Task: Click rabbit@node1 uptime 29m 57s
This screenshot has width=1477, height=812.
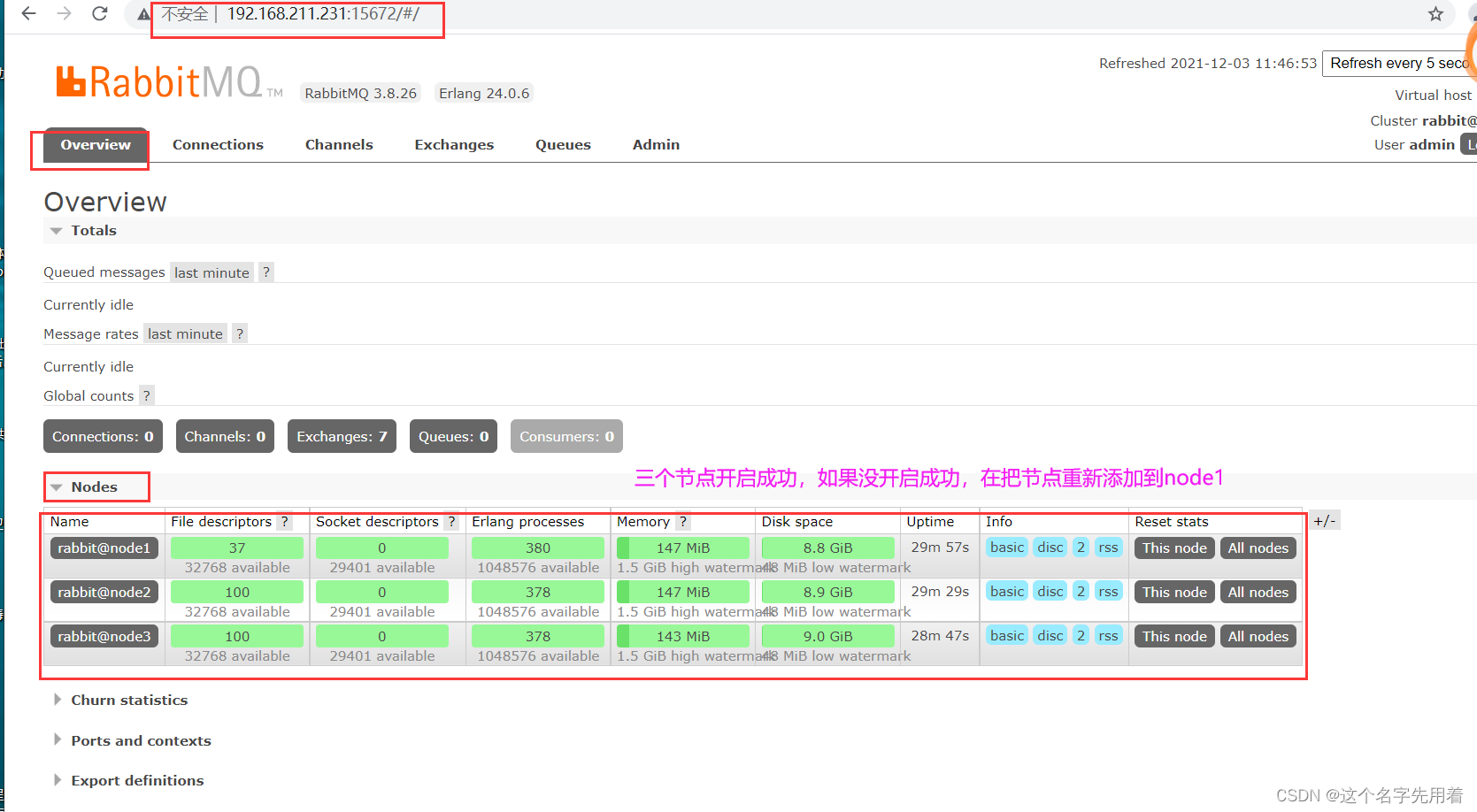Action: [x=940, y=548]
